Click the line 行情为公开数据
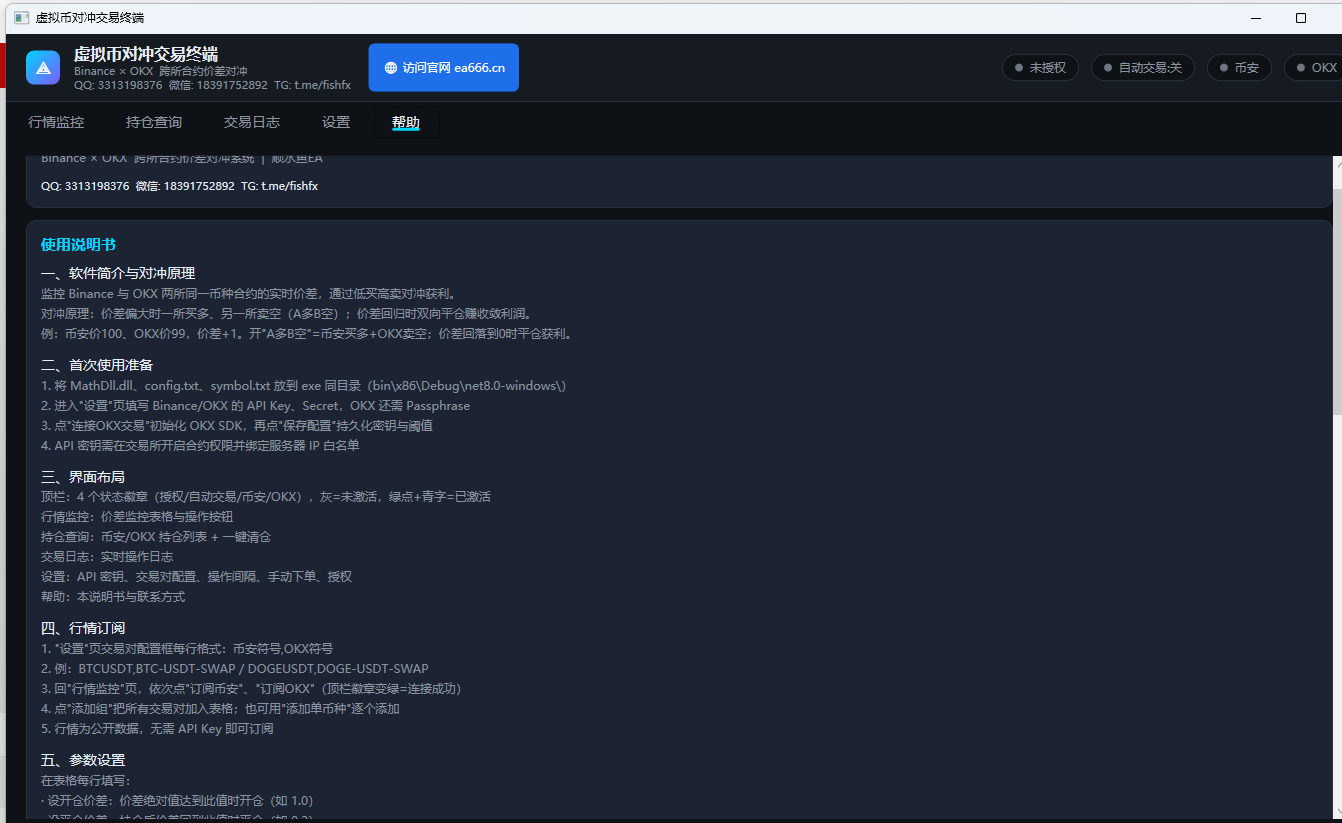The image size is (1342, 823). (157, 728)
